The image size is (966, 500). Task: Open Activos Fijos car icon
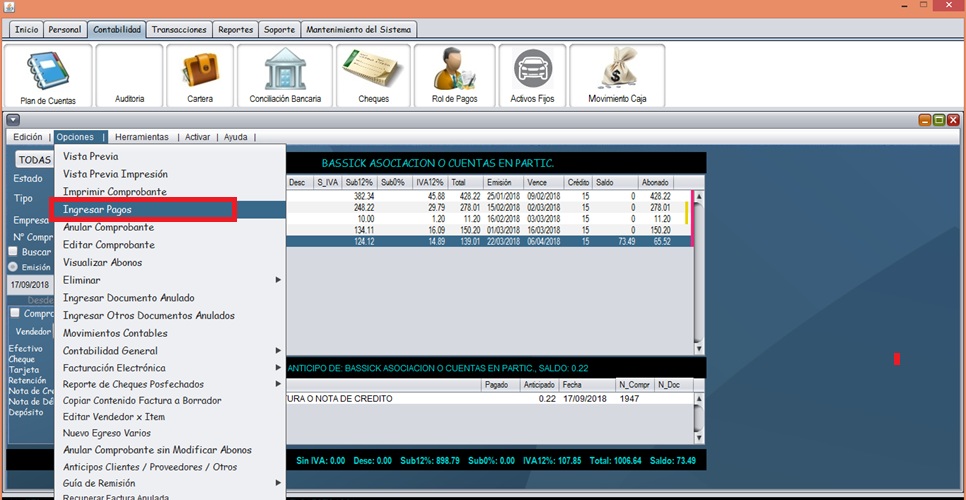[532, 76]
